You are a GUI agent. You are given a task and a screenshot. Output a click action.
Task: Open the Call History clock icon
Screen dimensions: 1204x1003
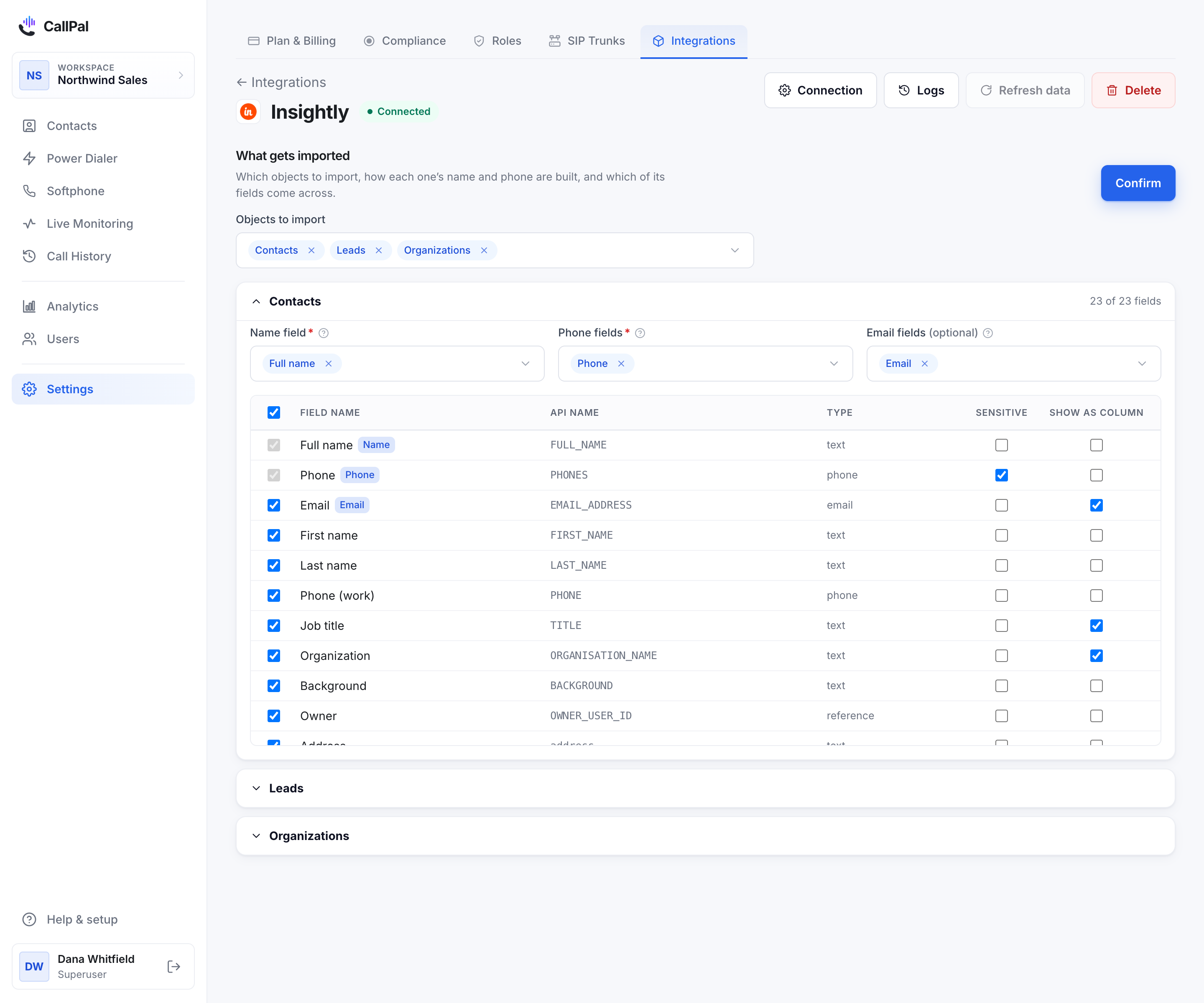[x=29, y=256]
